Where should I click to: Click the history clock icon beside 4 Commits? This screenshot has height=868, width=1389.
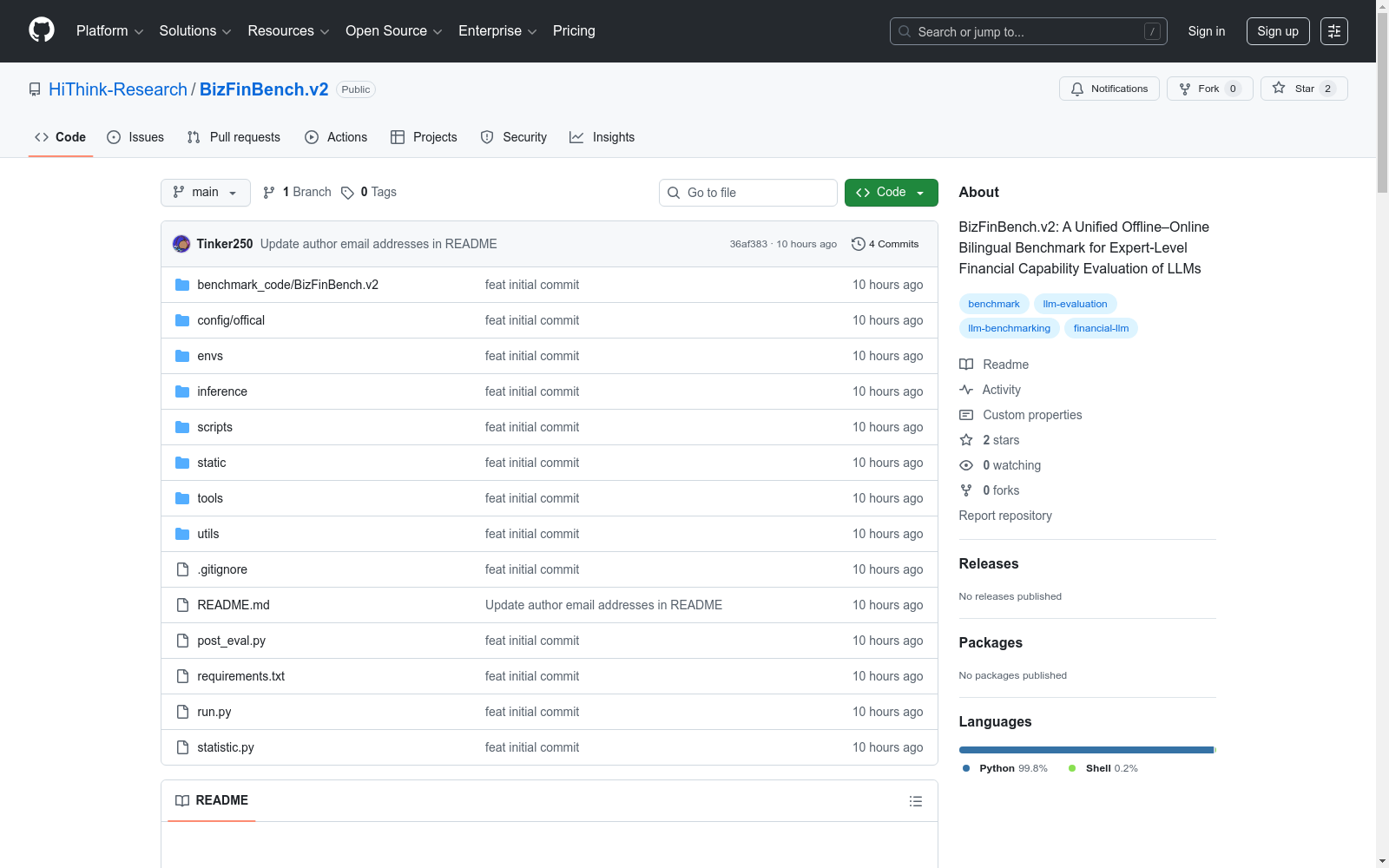coord(859,244)
